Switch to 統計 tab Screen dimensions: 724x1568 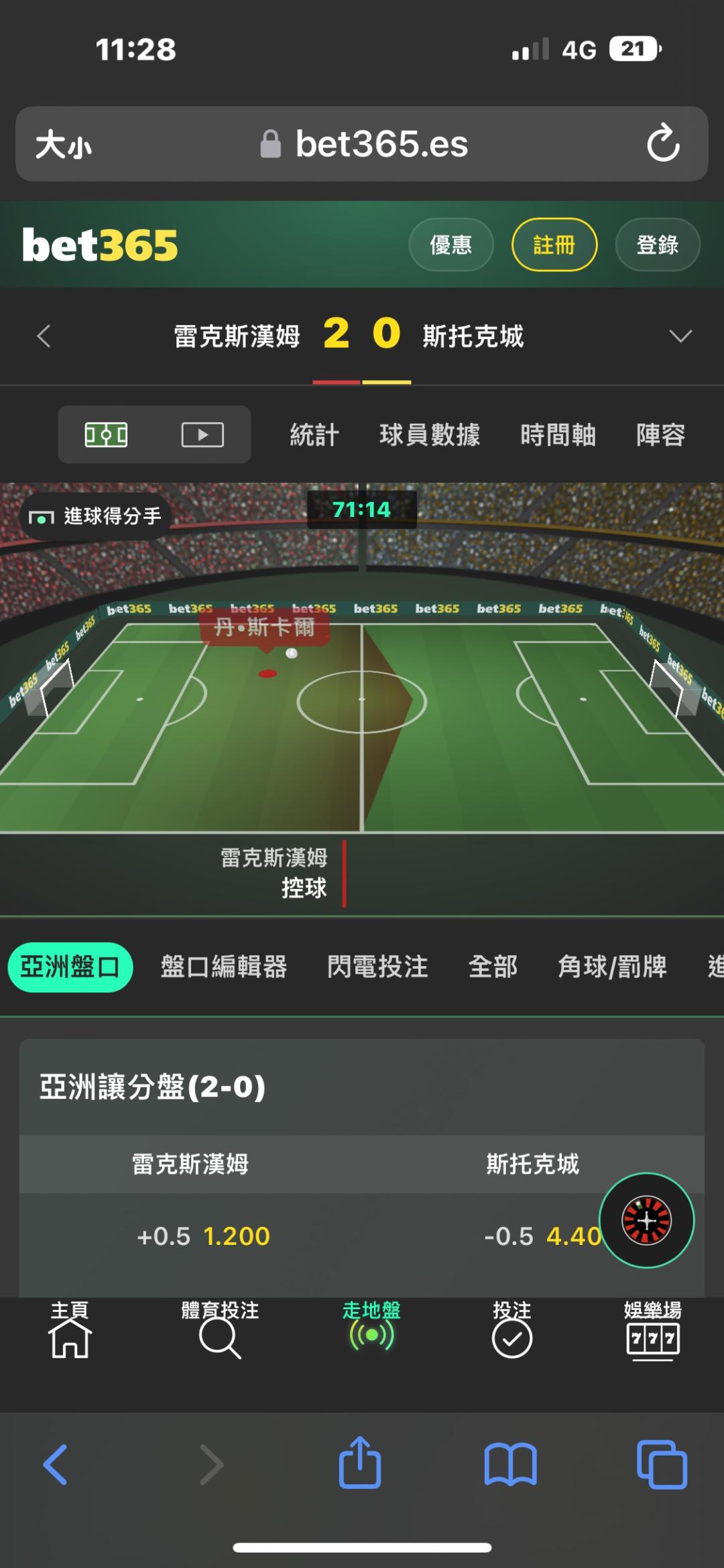(x=314, y=435)
